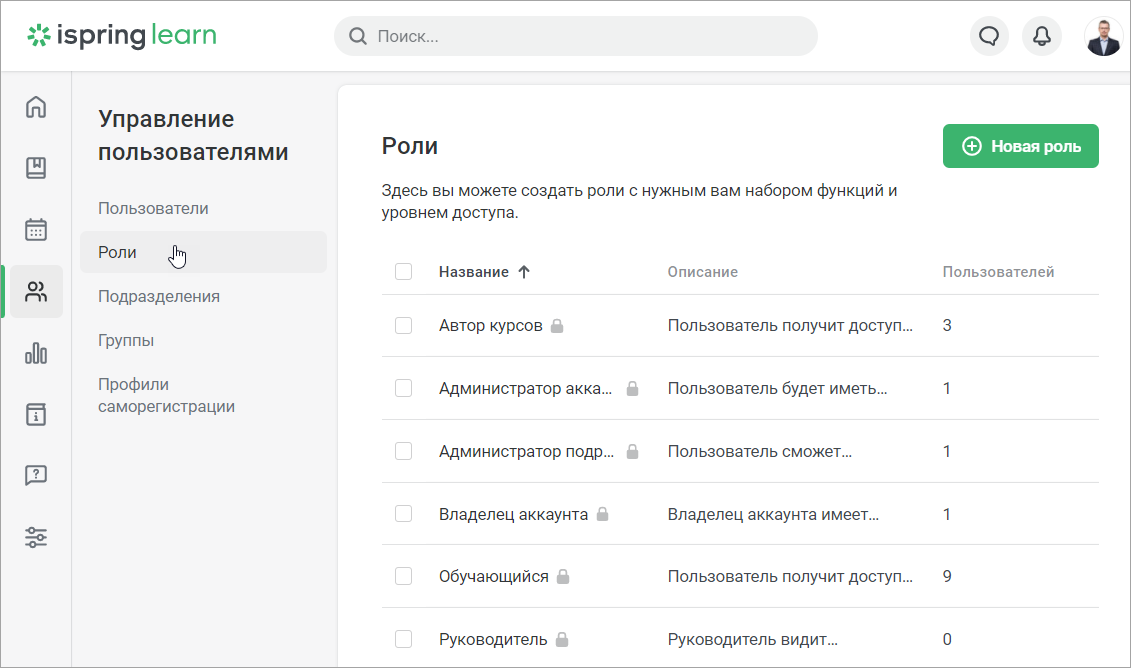Click the magnifier icon in search bar
Viewport: 1131px width, 668px height.
pos(358,36)
